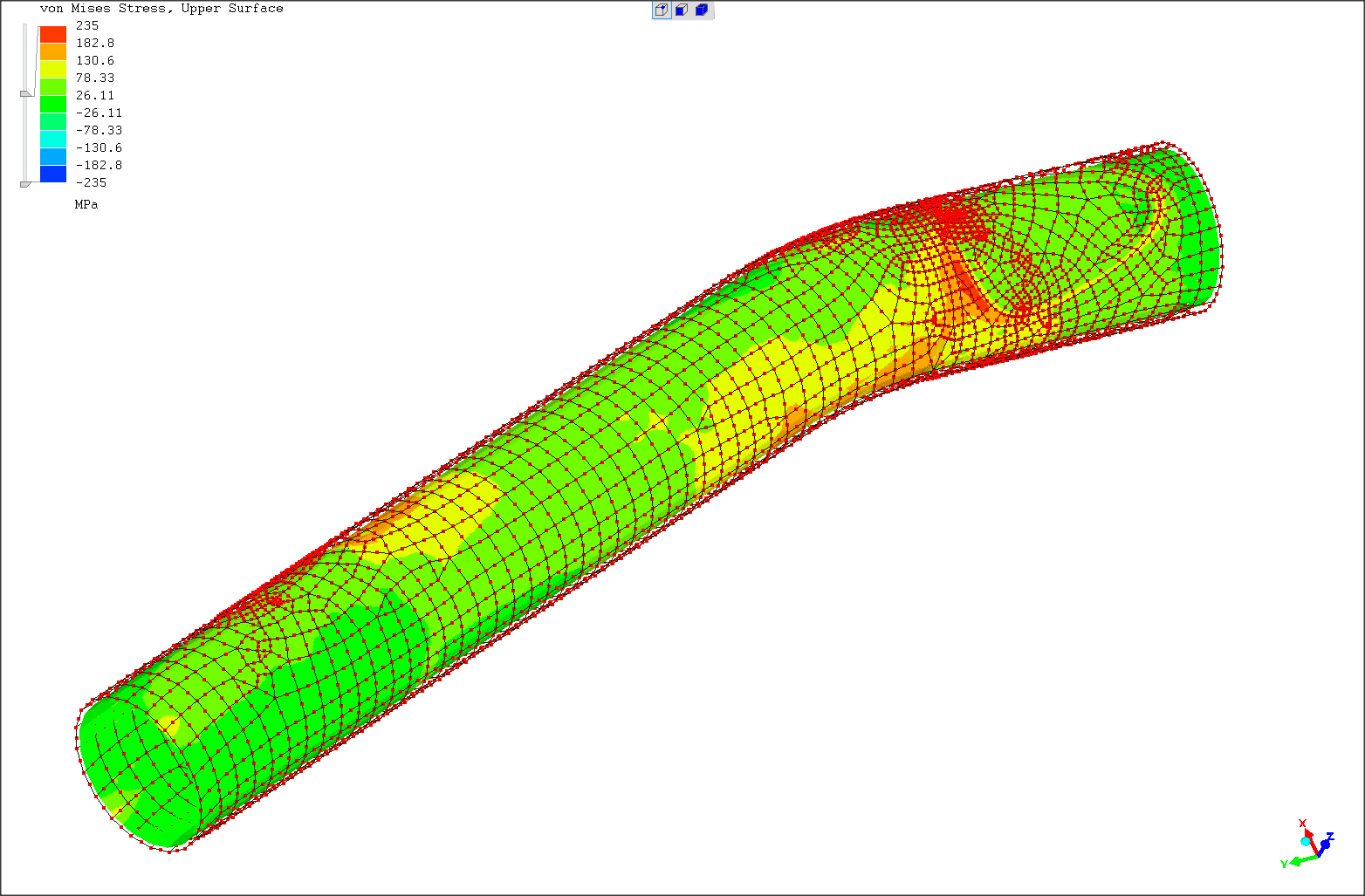Click the blue Z axis arrow of triad
Image resolution: width=1365 pixels, height=896 pixels.
click(x=1323, y=846)
